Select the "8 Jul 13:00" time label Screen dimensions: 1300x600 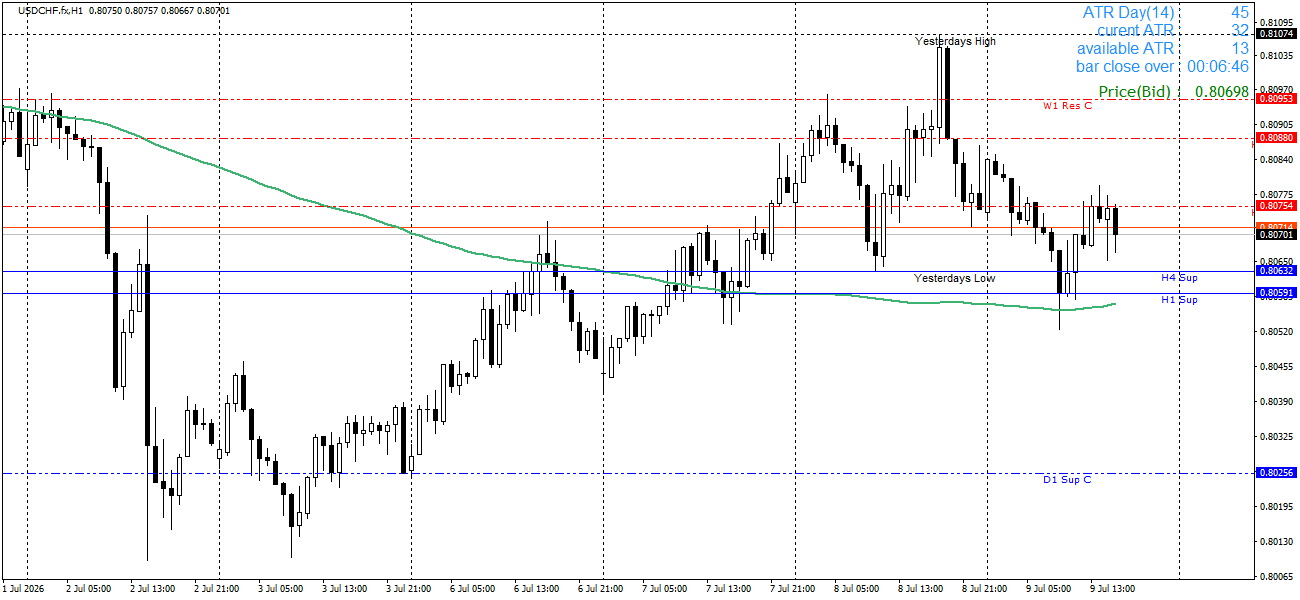pos(921,589)
